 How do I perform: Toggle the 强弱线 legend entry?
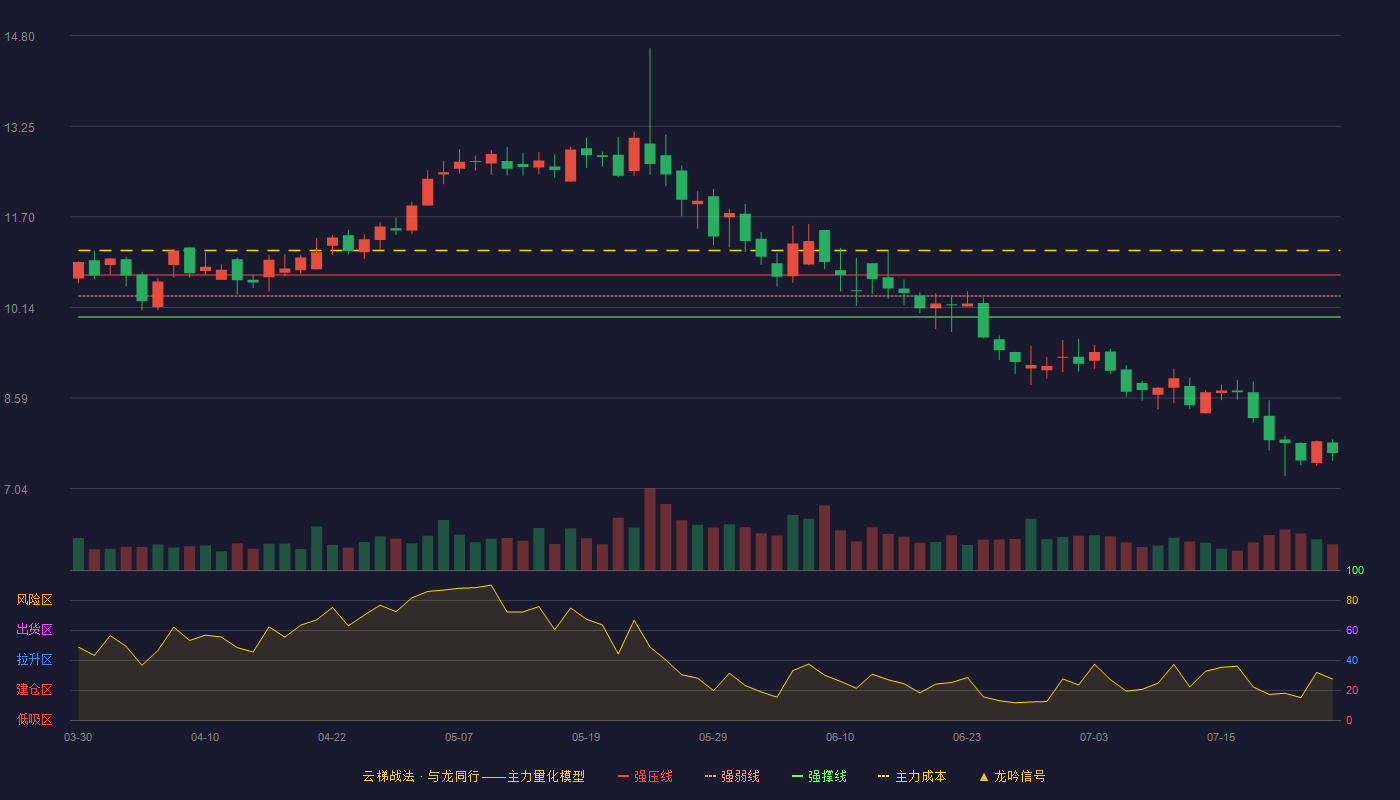[x=732, y=776]
